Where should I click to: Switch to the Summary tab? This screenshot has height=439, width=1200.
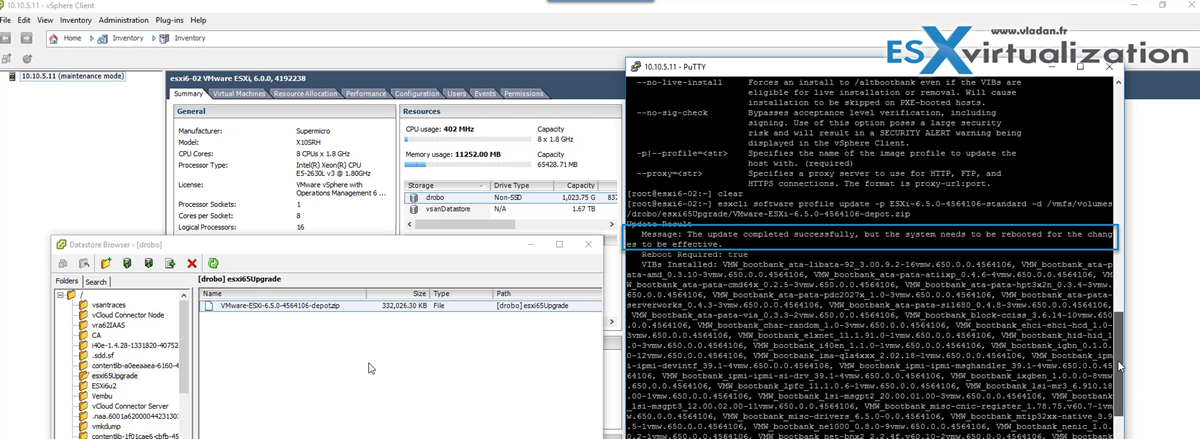[188, 93]
